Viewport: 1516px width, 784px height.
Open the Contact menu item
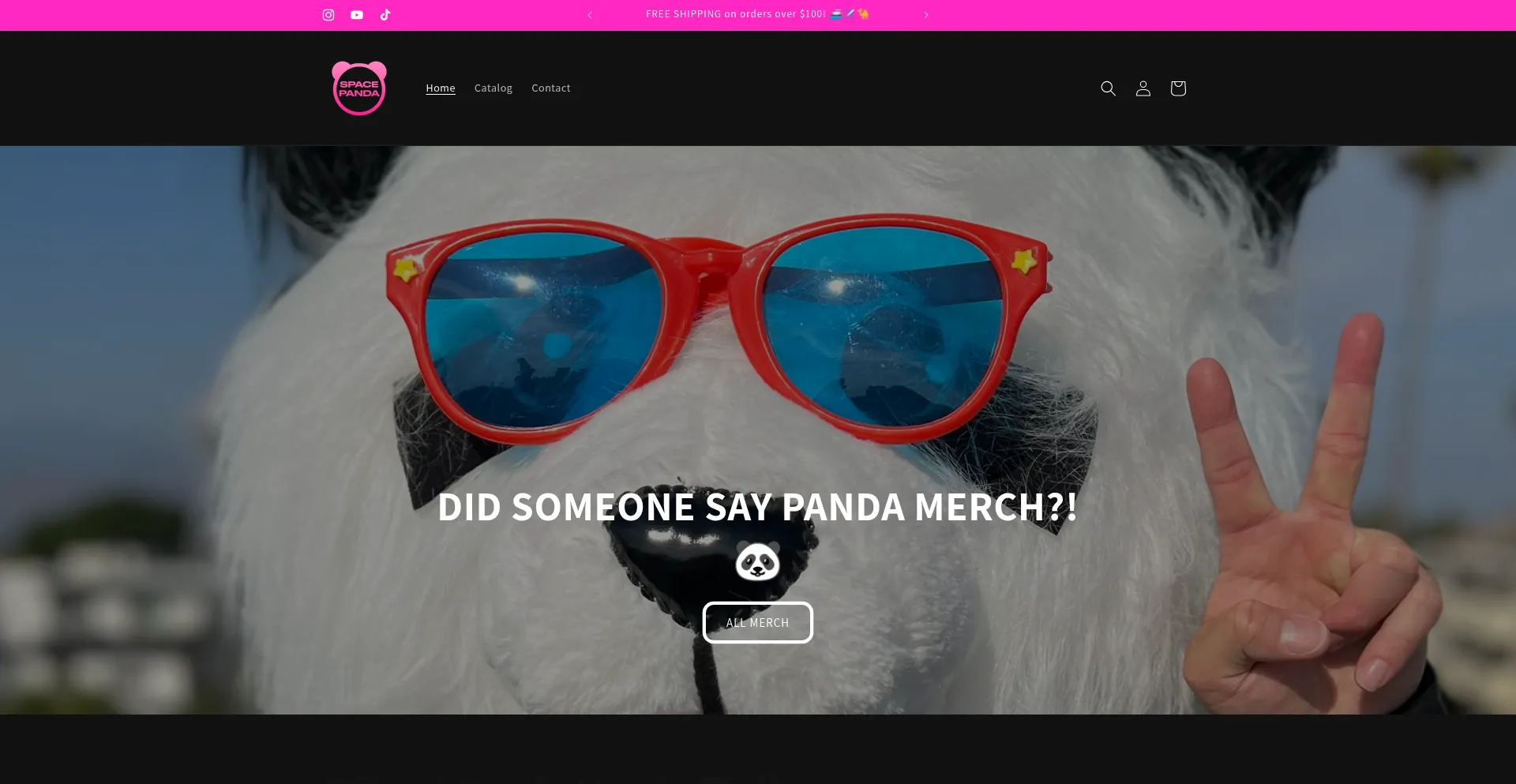pos(551,88)
